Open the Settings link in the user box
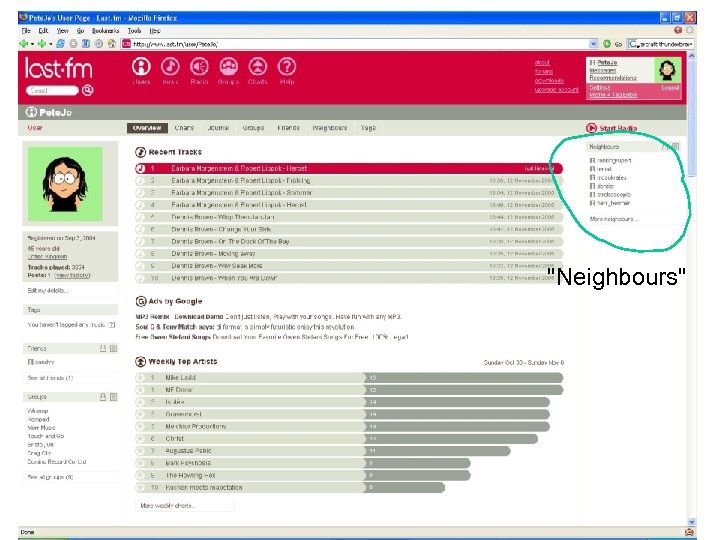Image resolution: width=720 pixels, height=540 pixels. [x=600, y=87]
